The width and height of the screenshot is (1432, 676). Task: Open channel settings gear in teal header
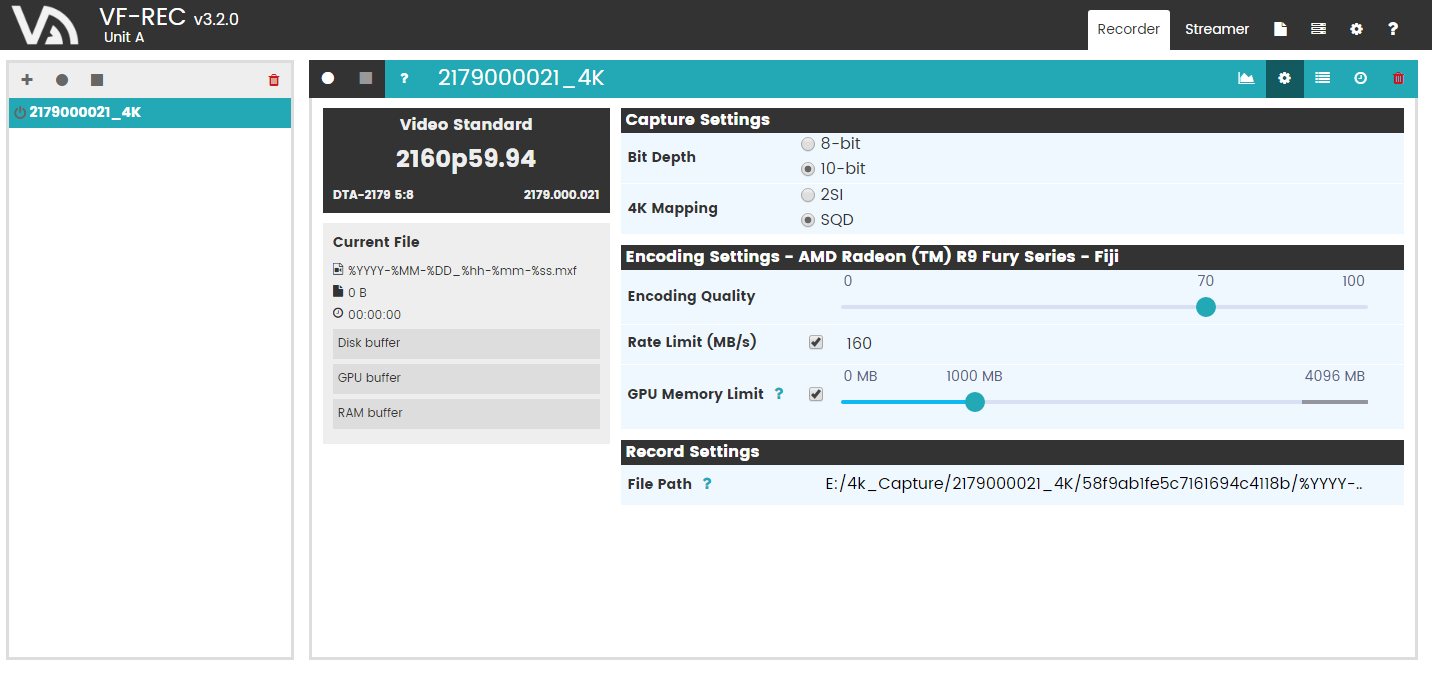click(1285, 78)
